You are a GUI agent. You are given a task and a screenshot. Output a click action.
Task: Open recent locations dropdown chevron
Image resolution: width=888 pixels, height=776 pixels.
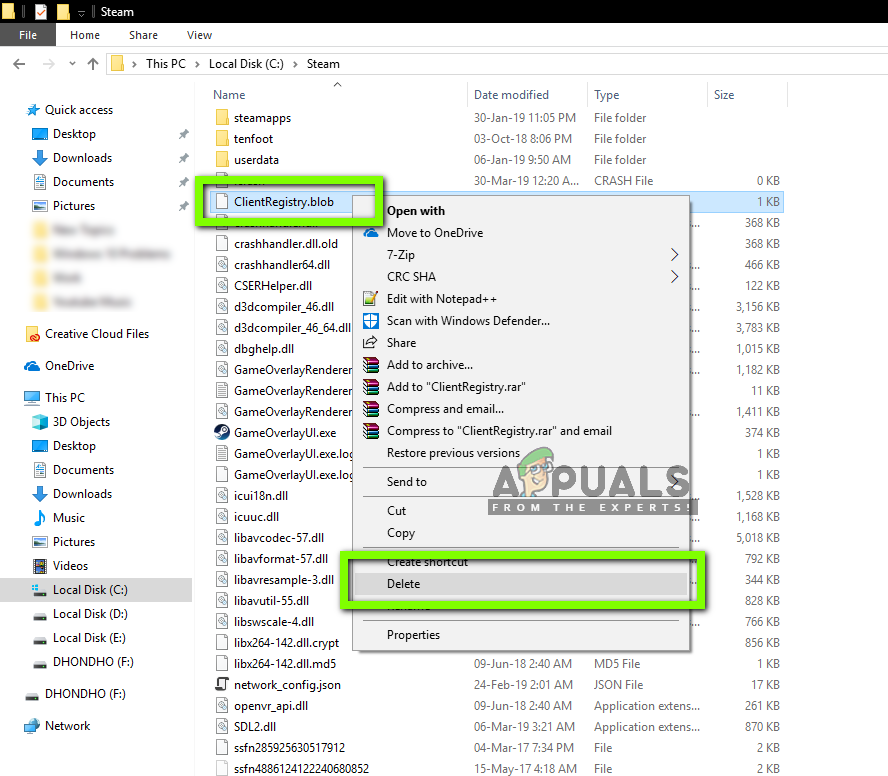72,64
